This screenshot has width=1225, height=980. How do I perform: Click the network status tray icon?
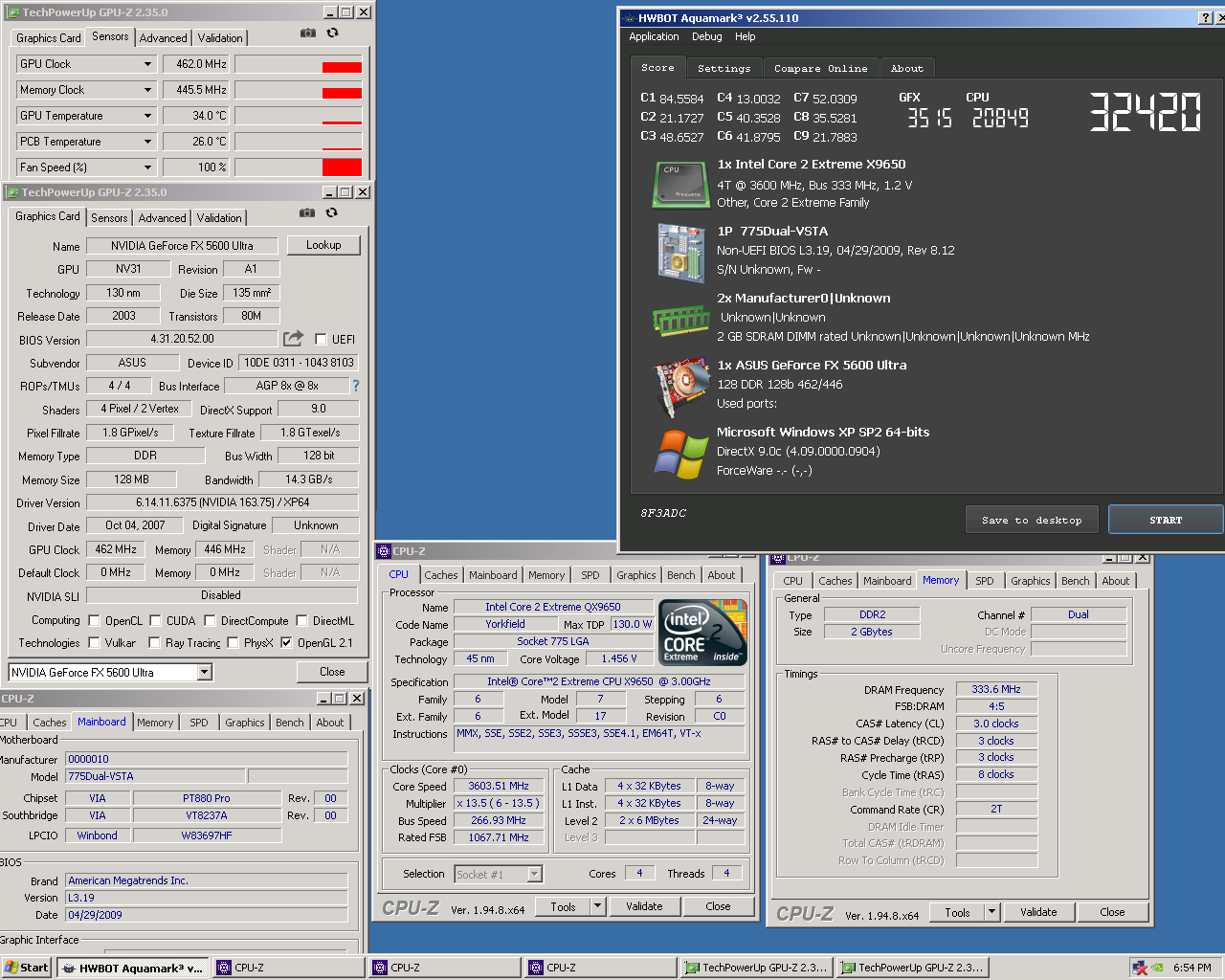1140,968
